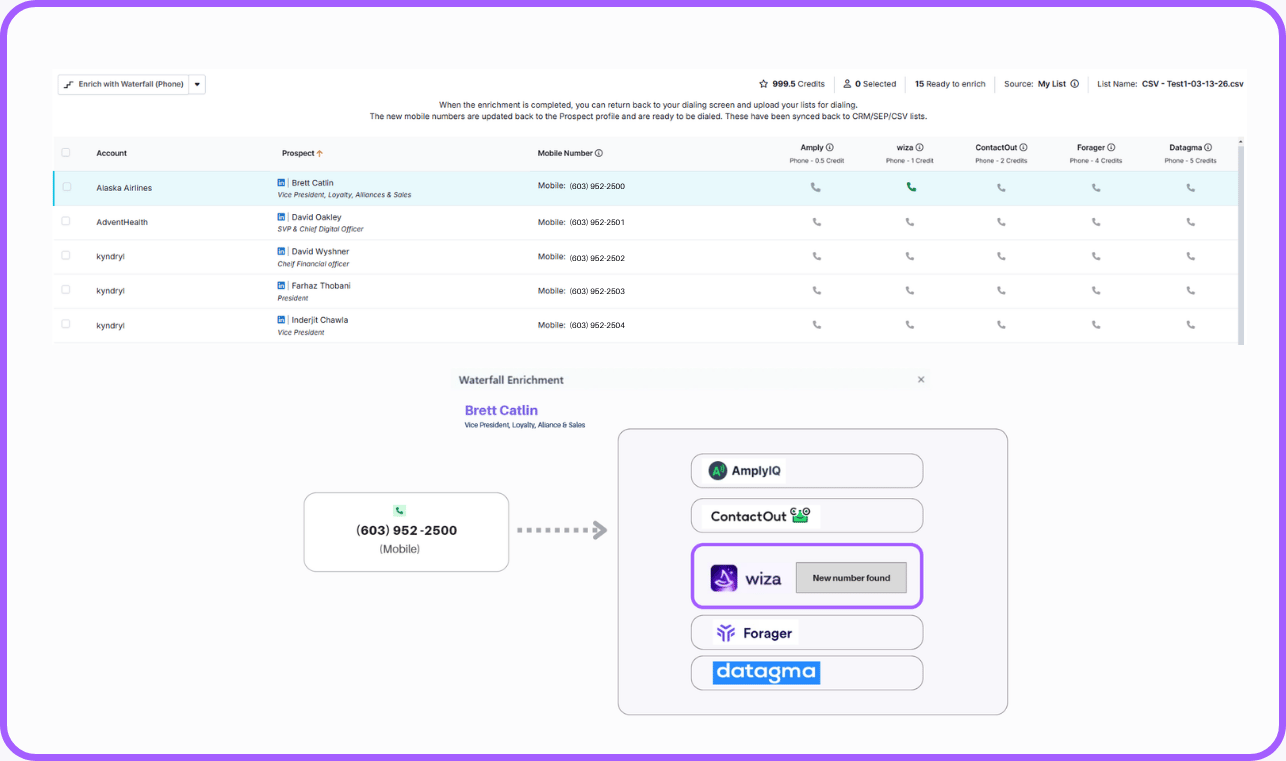Image resolution: width=1286 pixels, height=761 pixels.
Task: Tick the checkbox for Alaska Airlines row
Action: (x=67, y=187)
